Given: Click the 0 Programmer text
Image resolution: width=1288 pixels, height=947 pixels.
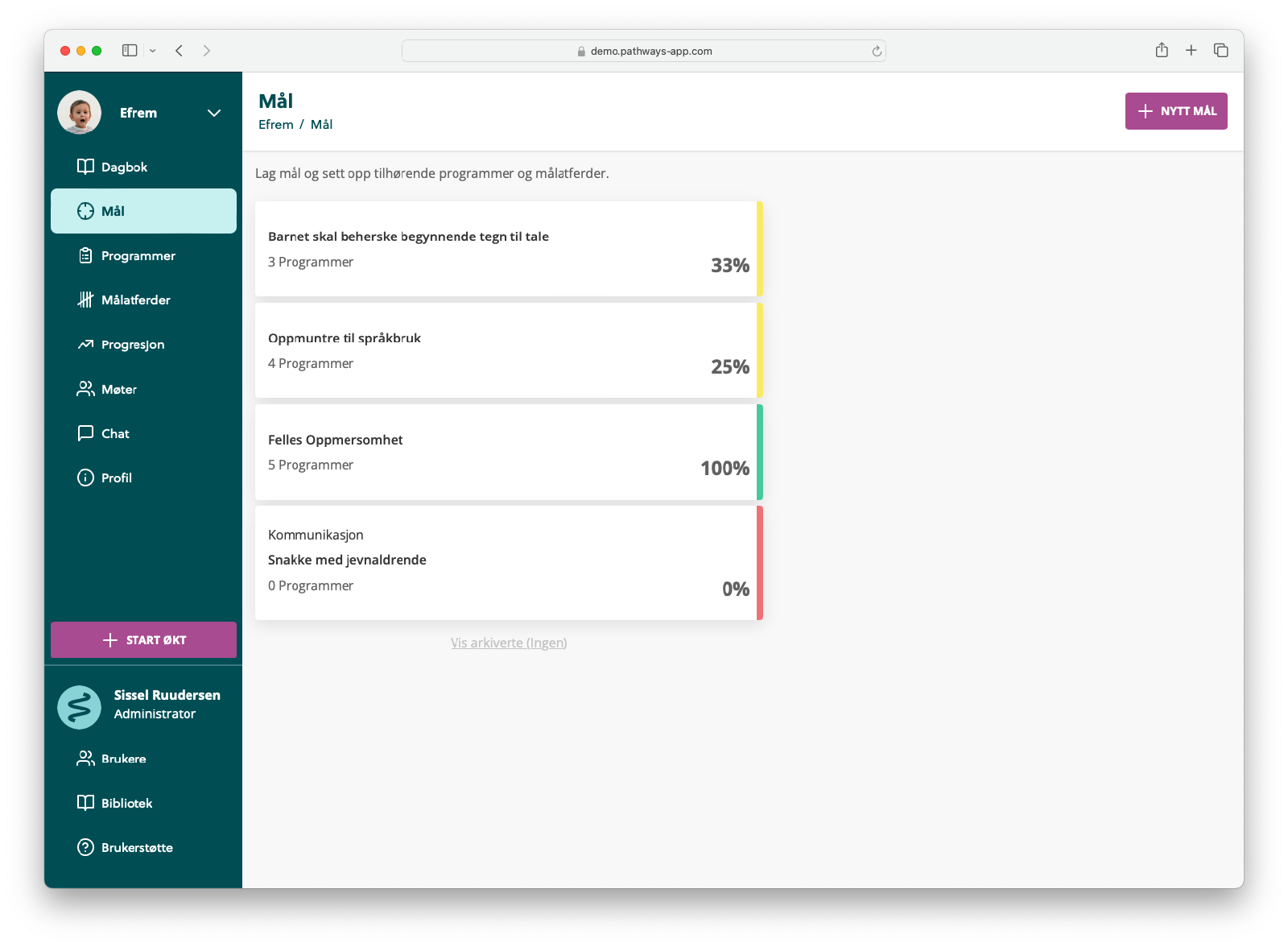Looking at the screenshot, I should 311,585.
